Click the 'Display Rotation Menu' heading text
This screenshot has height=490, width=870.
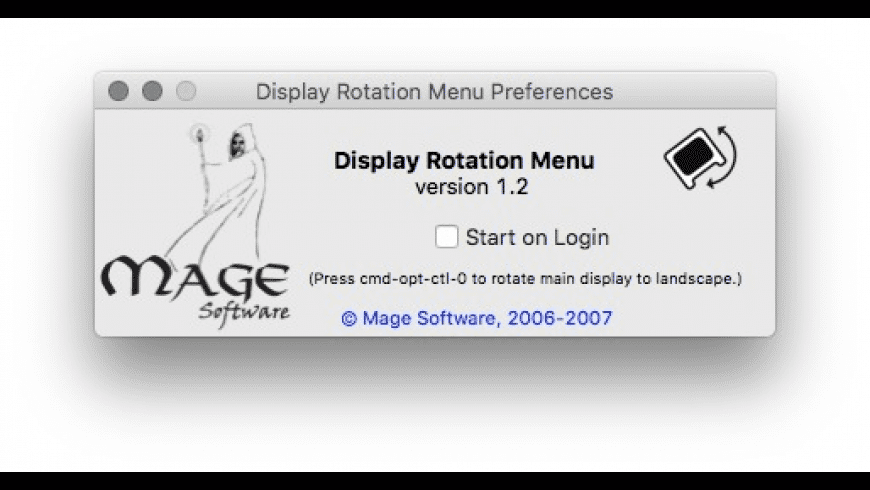464,160
